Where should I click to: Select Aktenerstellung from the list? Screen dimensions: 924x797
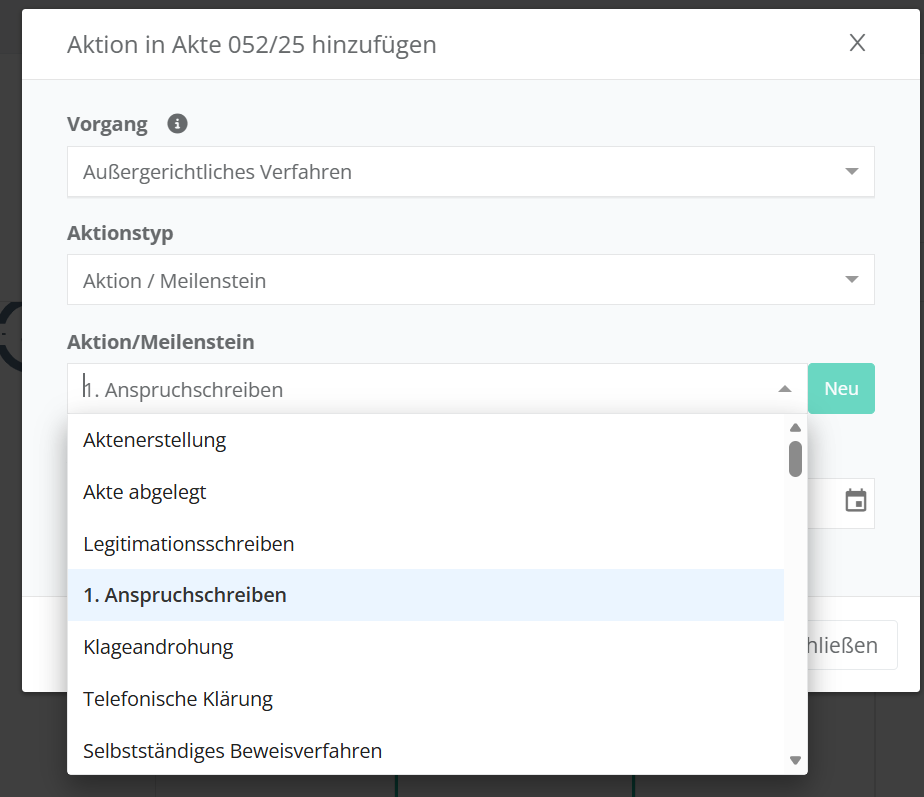click(155, 440)
